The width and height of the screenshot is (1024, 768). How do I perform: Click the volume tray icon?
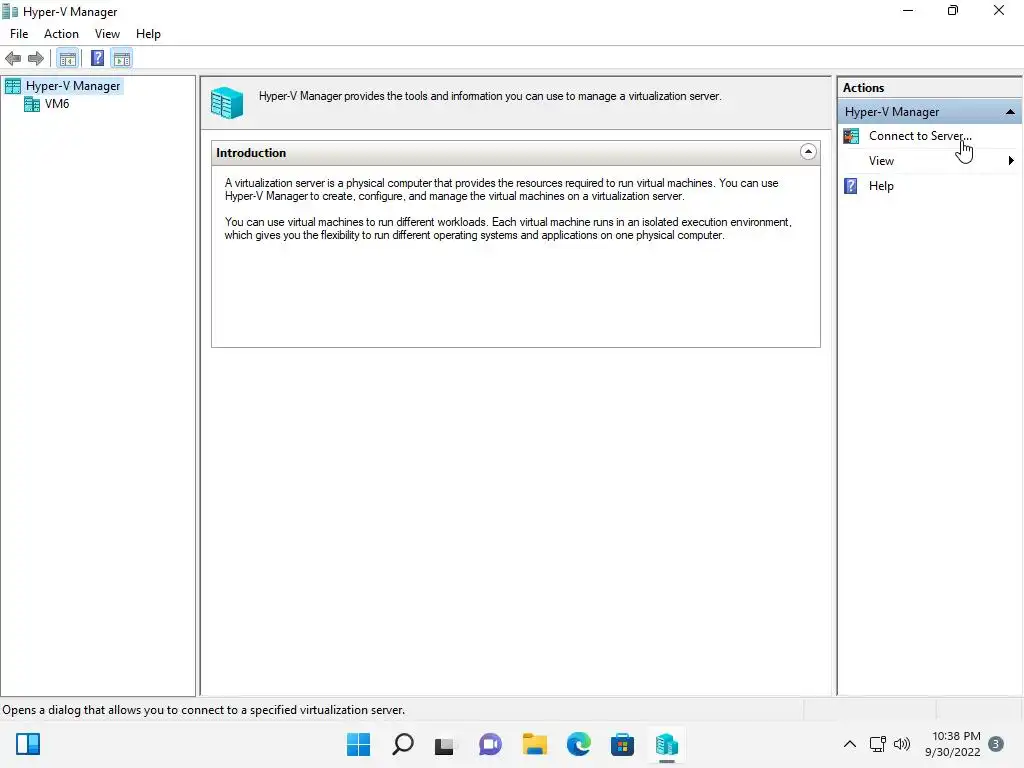[902, 744]
